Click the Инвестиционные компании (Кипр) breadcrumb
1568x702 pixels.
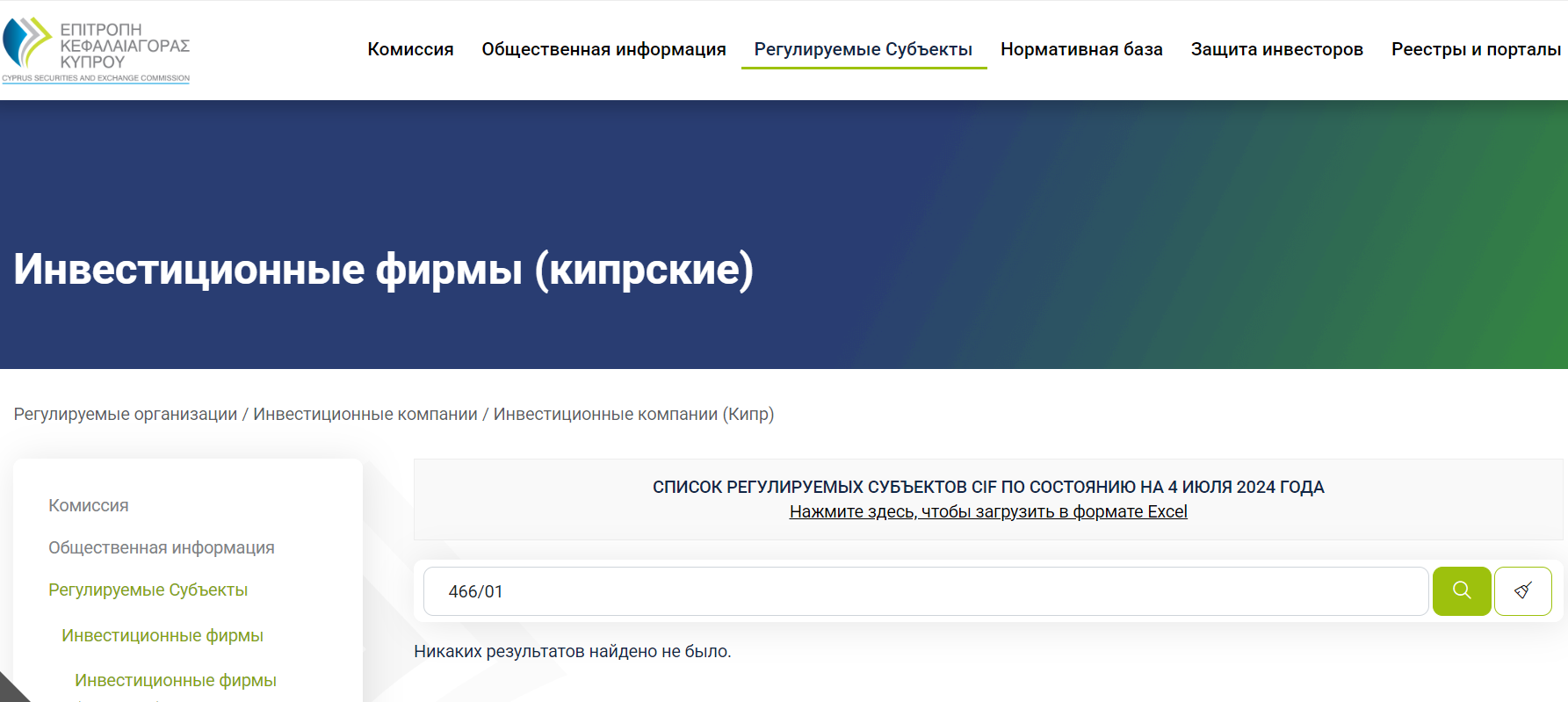(x=633, y=414)
